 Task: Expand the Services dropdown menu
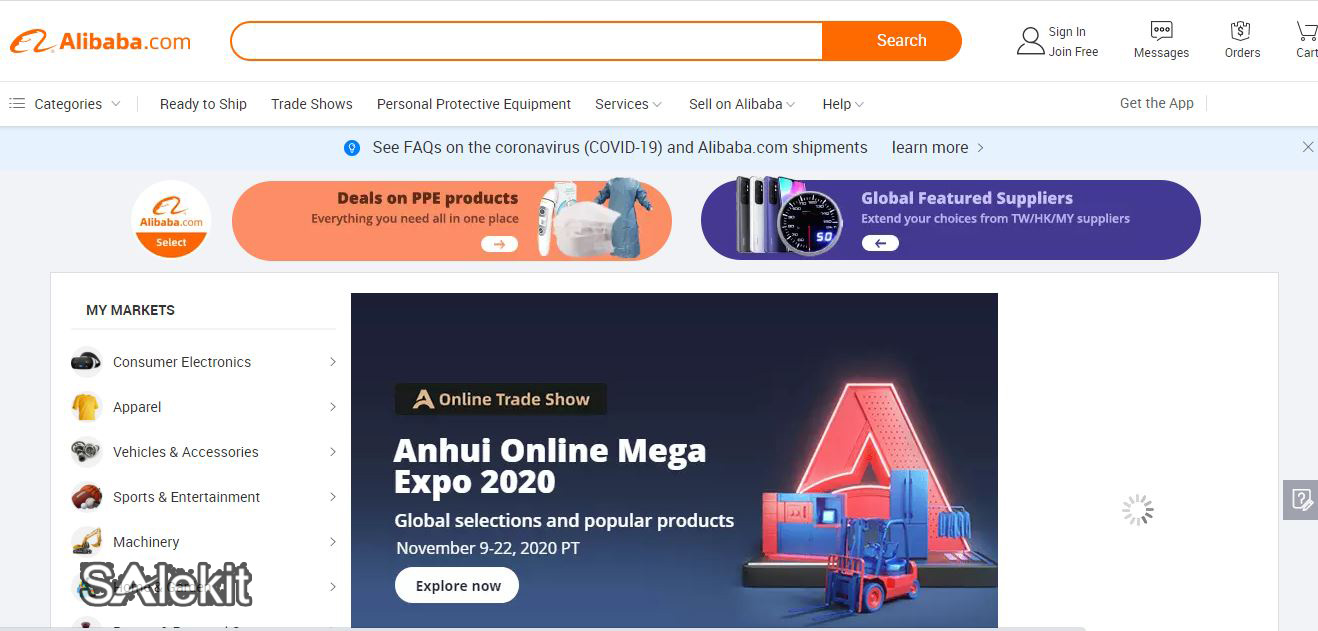click(x=628, y=104)
